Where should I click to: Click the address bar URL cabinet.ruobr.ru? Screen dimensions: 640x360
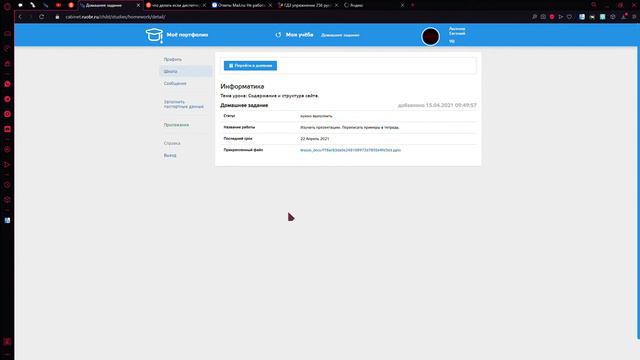115,17
